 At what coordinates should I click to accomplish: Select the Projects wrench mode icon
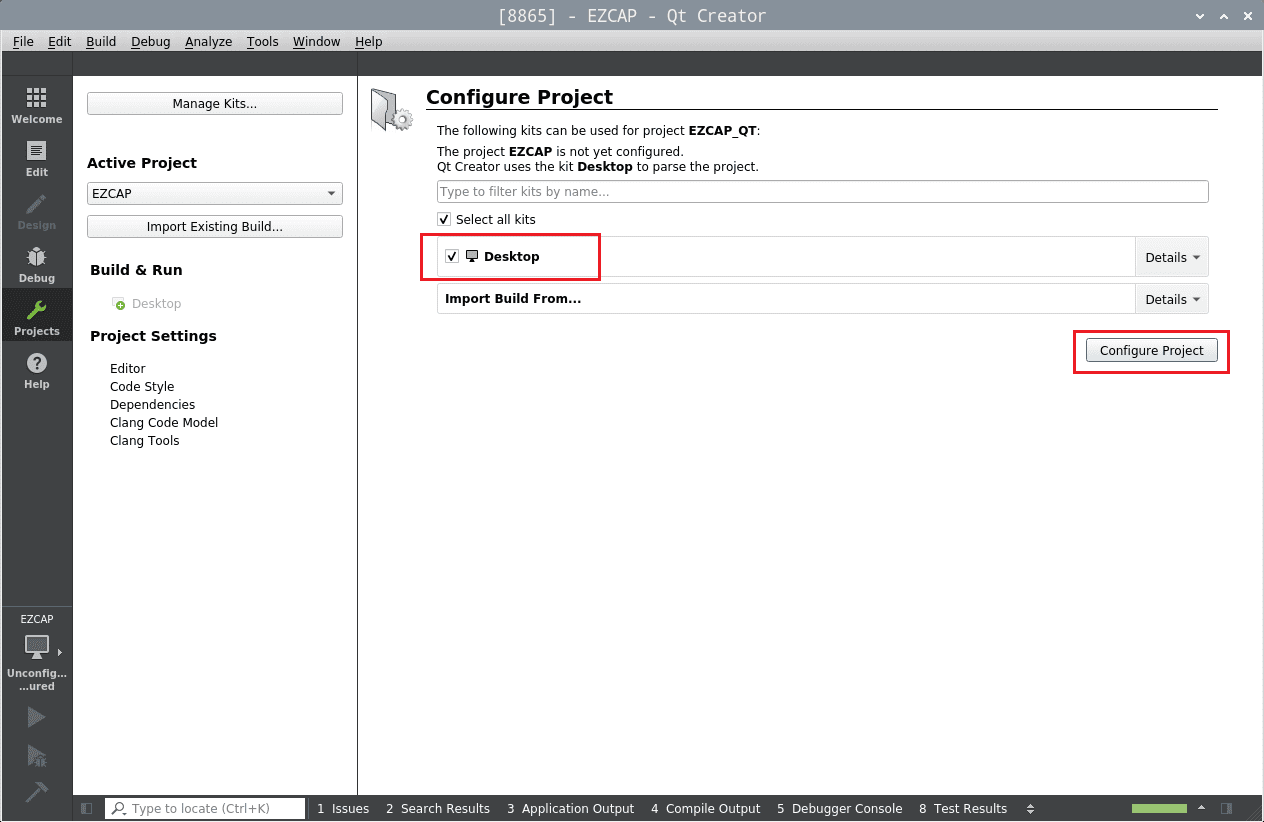[37, 317]
